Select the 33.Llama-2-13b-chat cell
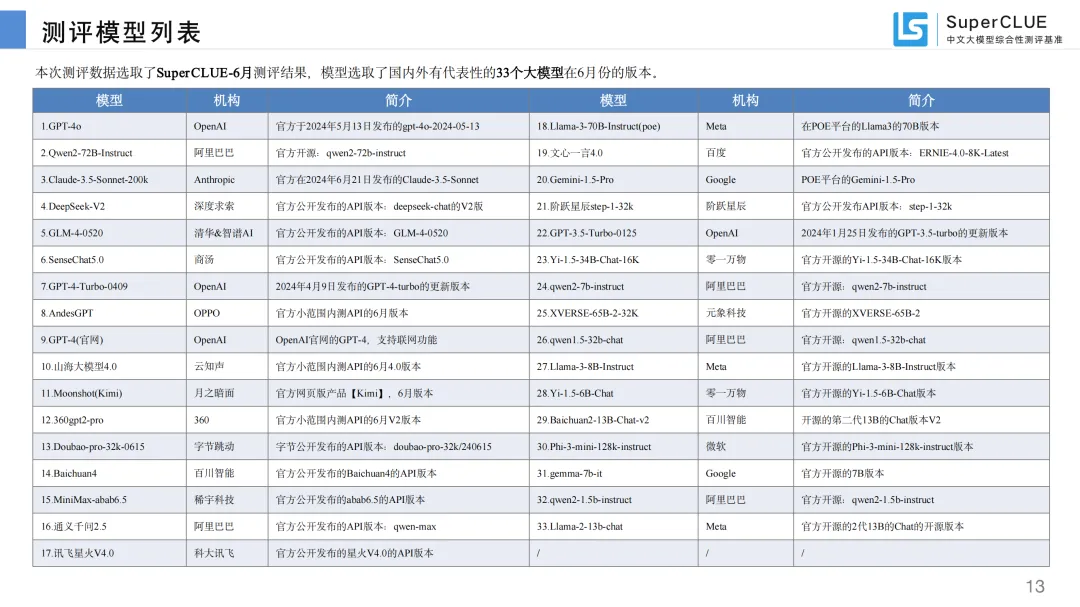1080x607 pixels. click(614, 527)
